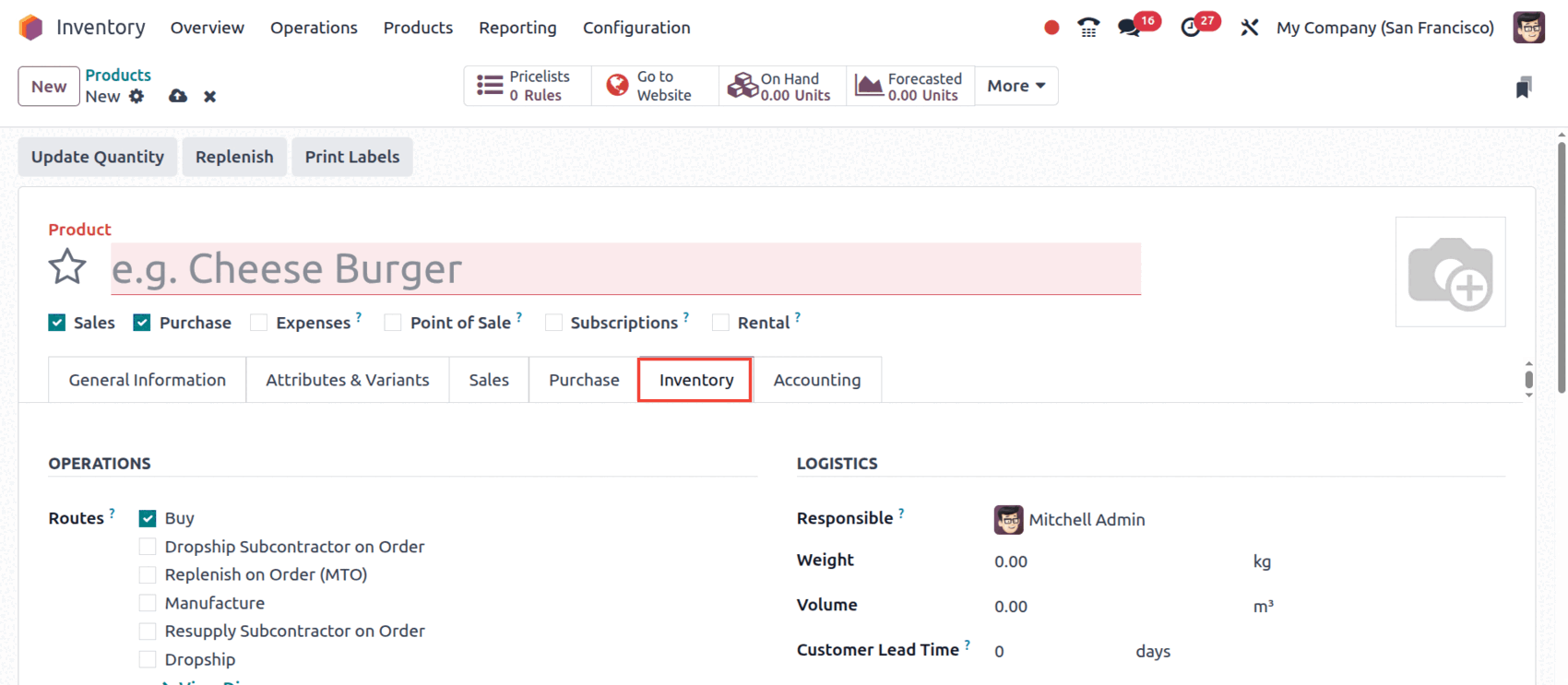
Task: Click the favorite star icon
Action: pos(67,267)
